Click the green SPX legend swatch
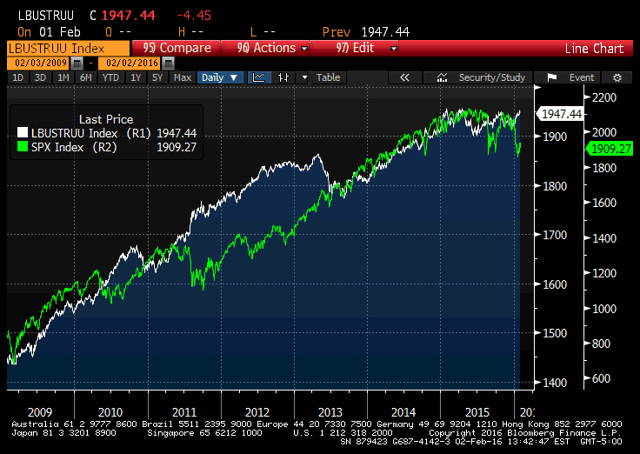The width and height of the screenshot is (640, 454). 22,147
